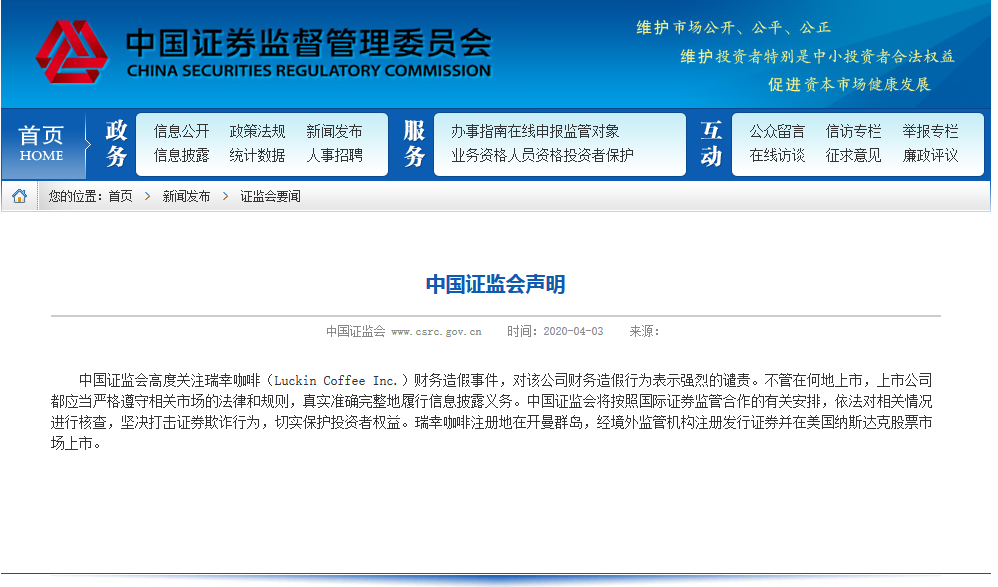The width and height of the screenshot is (998, 587).
Task: Click the 来源 label
Action: 644,331
